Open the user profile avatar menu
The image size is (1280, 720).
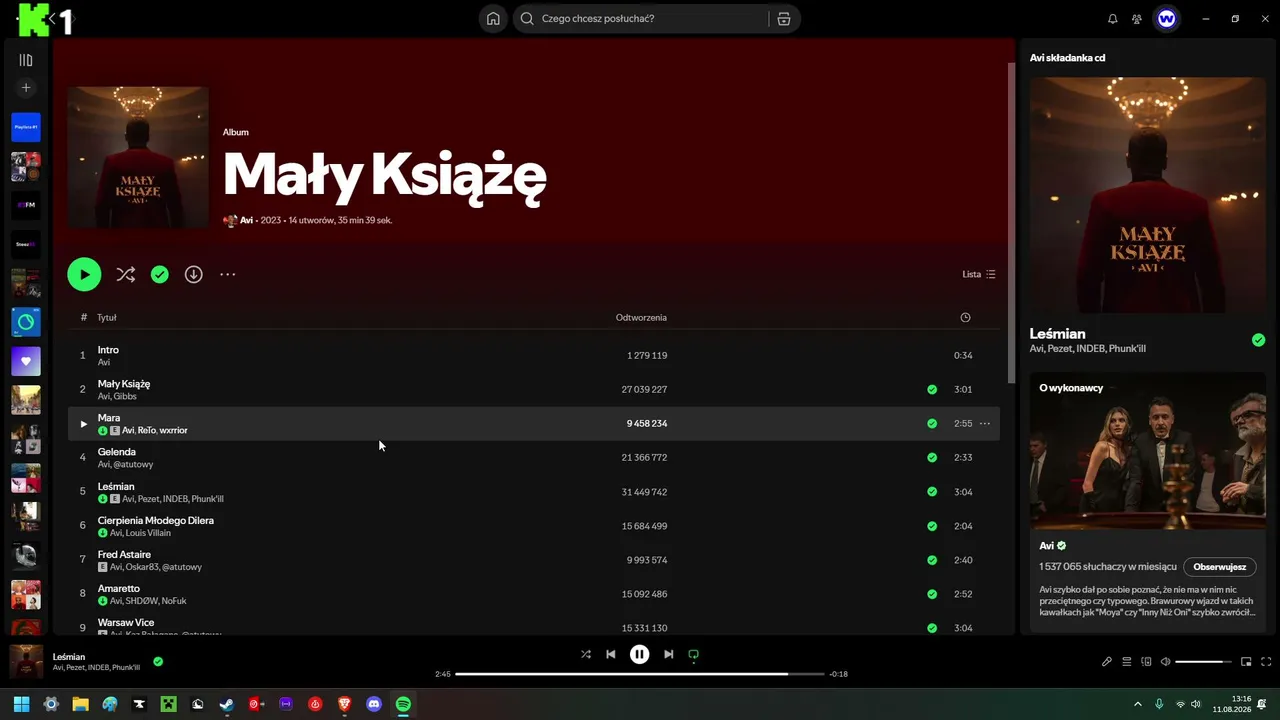(1166, 18)
